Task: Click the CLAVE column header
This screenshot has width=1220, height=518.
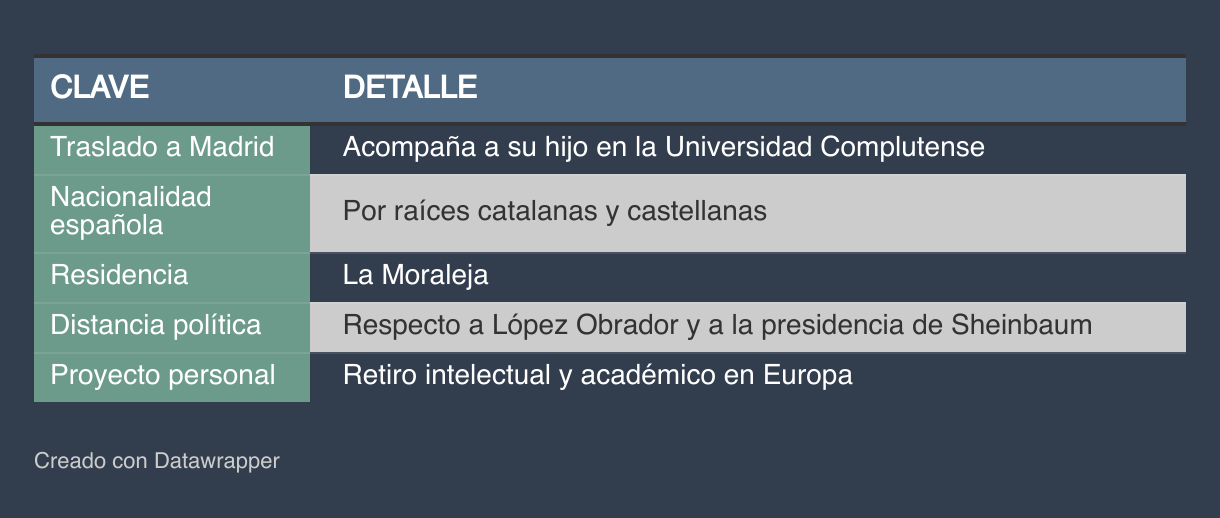Action: coord(100,88)
